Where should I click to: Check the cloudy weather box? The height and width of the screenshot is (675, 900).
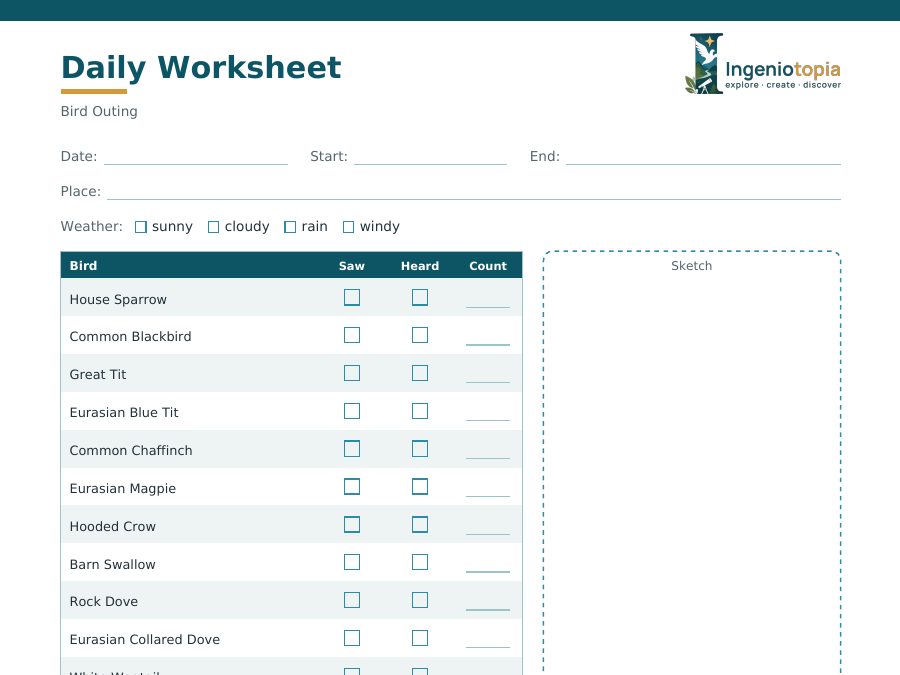point(214,227)
